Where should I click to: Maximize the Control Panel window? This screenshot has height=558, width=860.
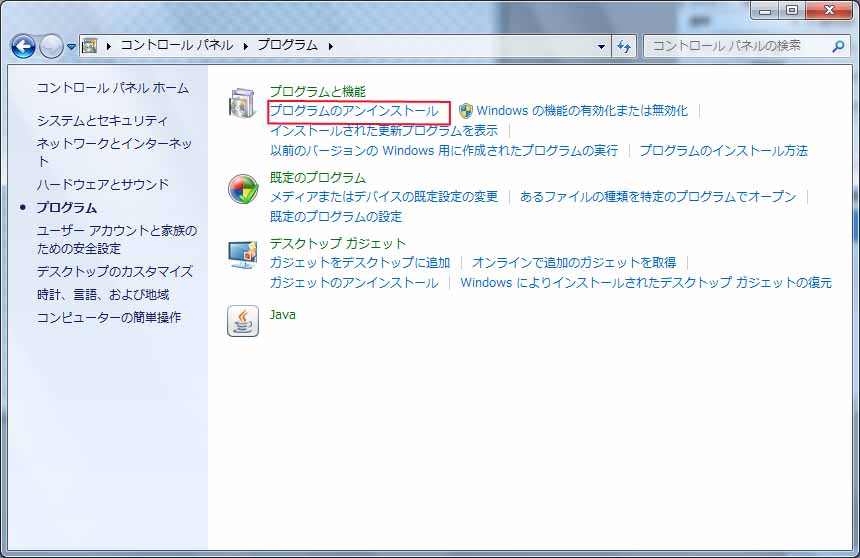[x=792, y=10]
